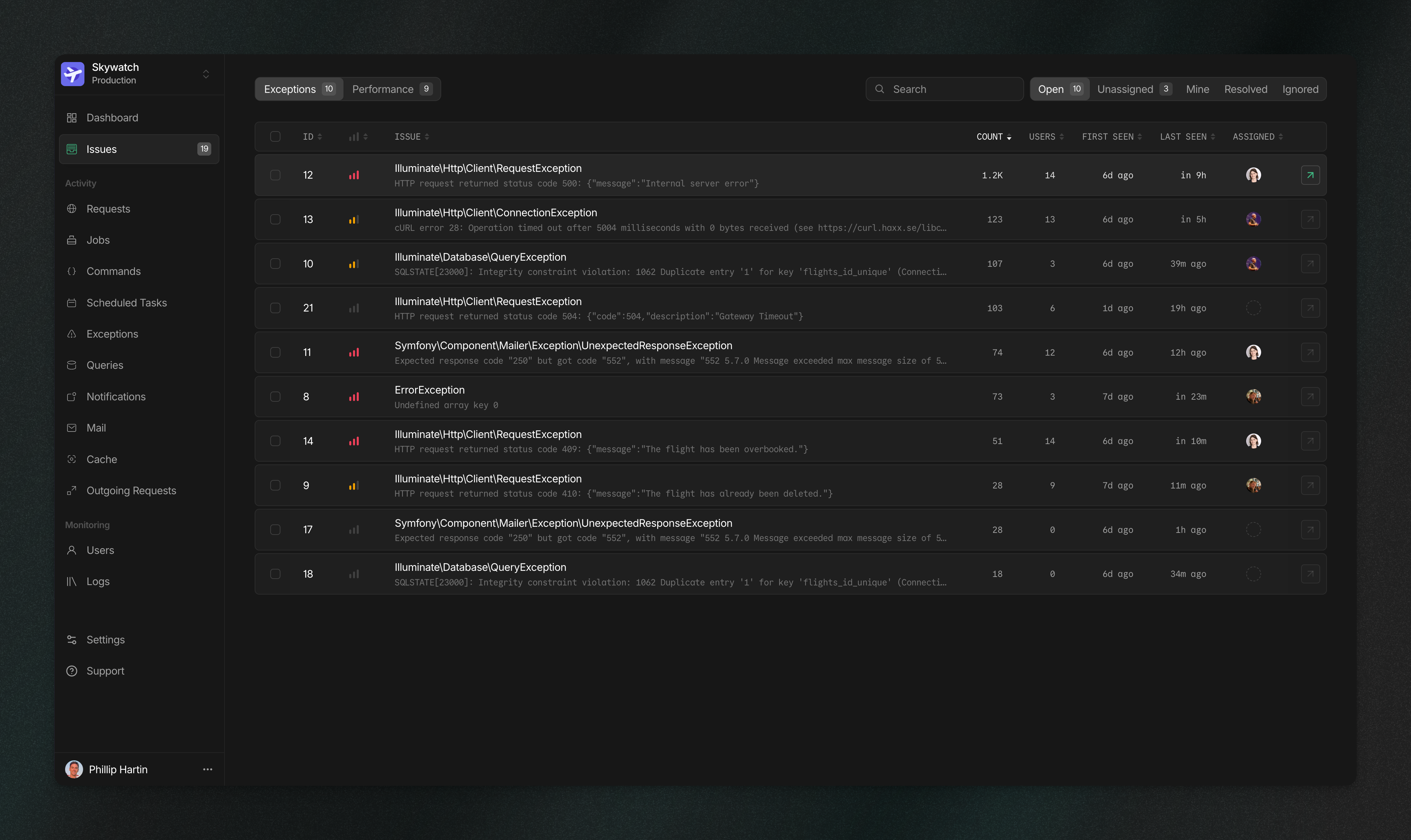The height and width of the screenshot is (840, 1411).
Task: Open ConnectionException issue title link
Action: point(495,213)
